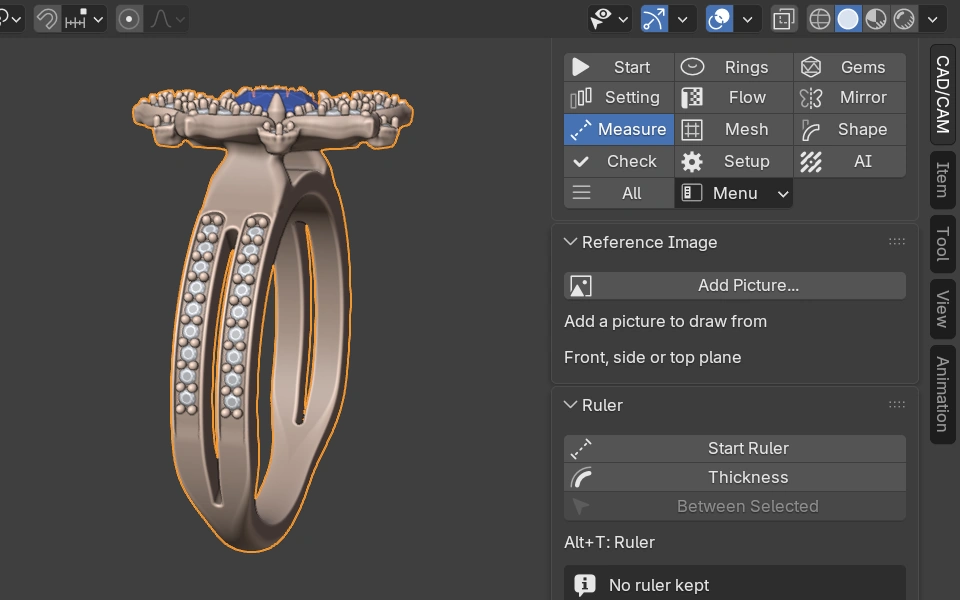Open viewport overlays options dropdown
960x600 pixels.
click(748, 19)
